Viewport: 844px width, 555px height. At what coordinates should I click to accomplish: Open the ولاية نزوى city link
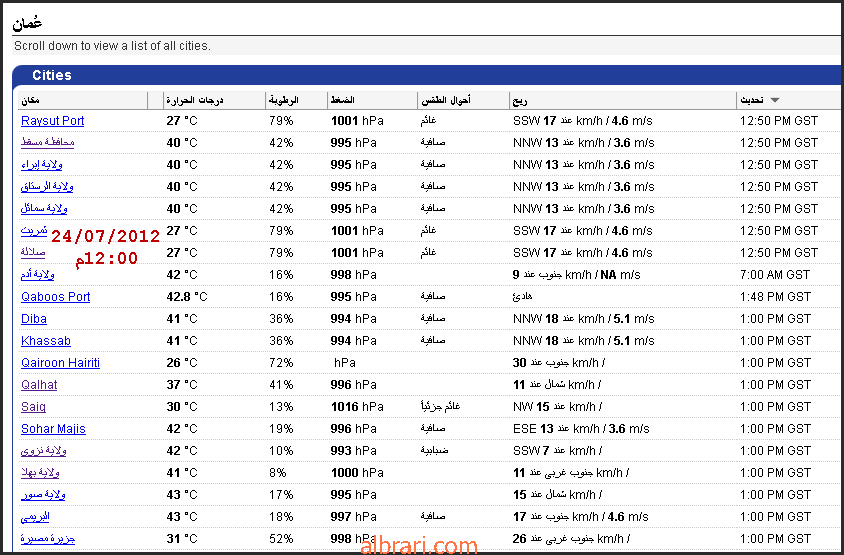(x=44, y=451)
